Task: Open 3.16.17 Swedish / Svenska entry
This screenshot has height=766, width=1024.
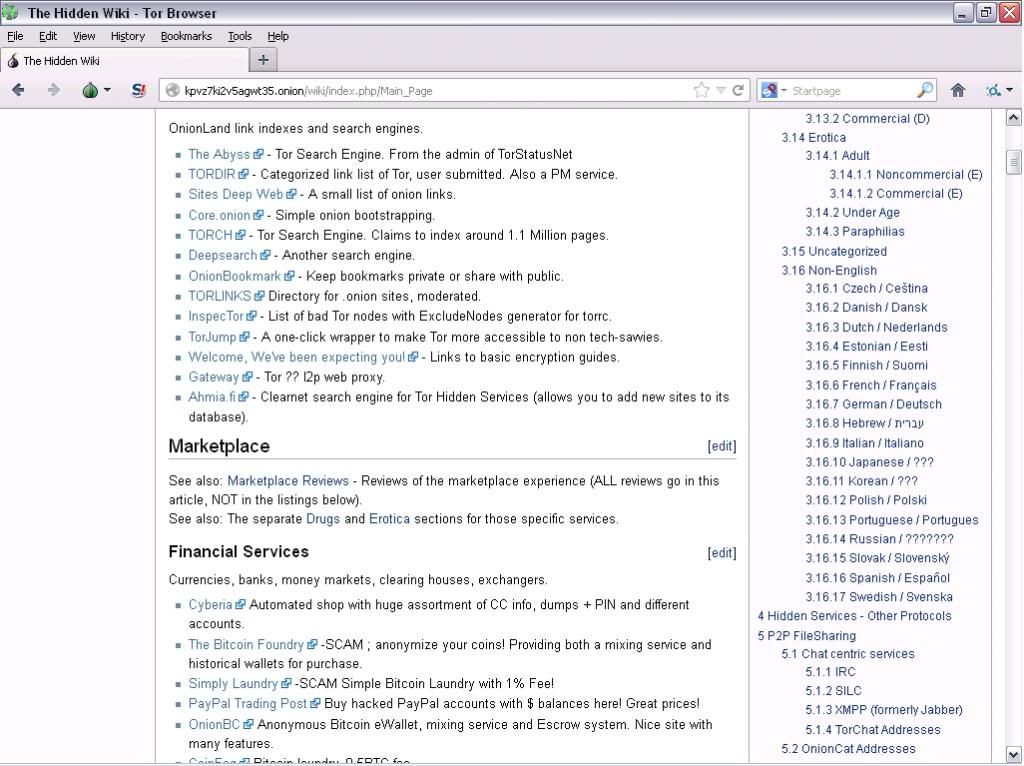Action: 879,596
